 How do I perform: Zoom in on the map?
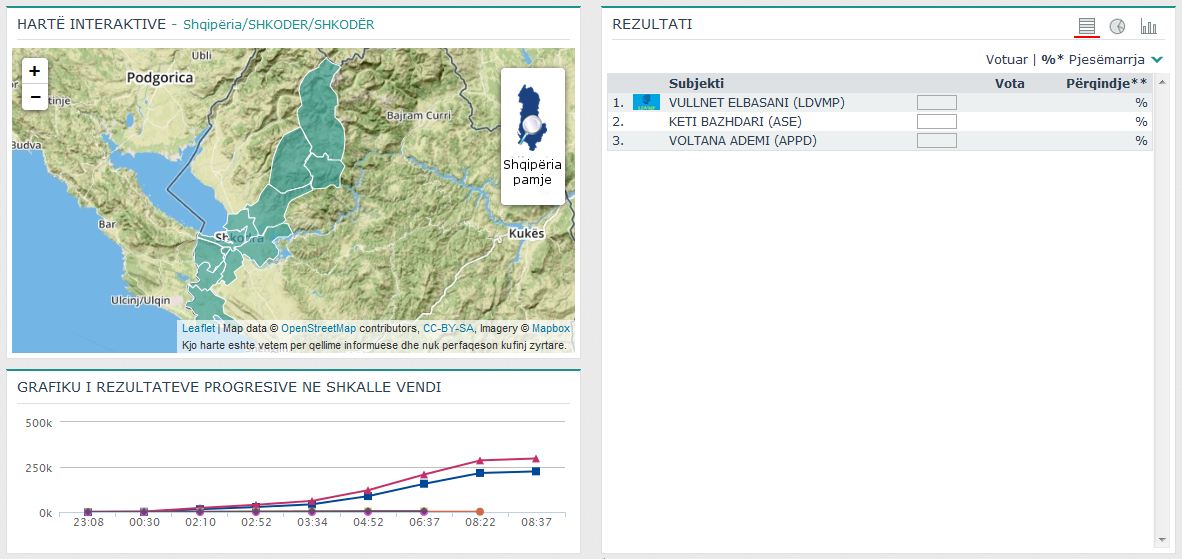[x=35, y=71]
